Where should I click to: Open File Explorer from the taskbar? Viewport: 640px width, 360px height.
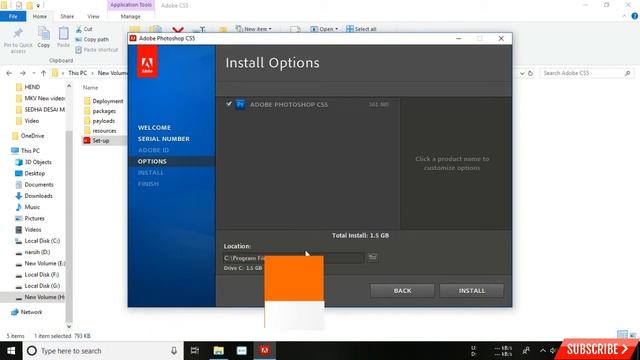click(218, 351)
